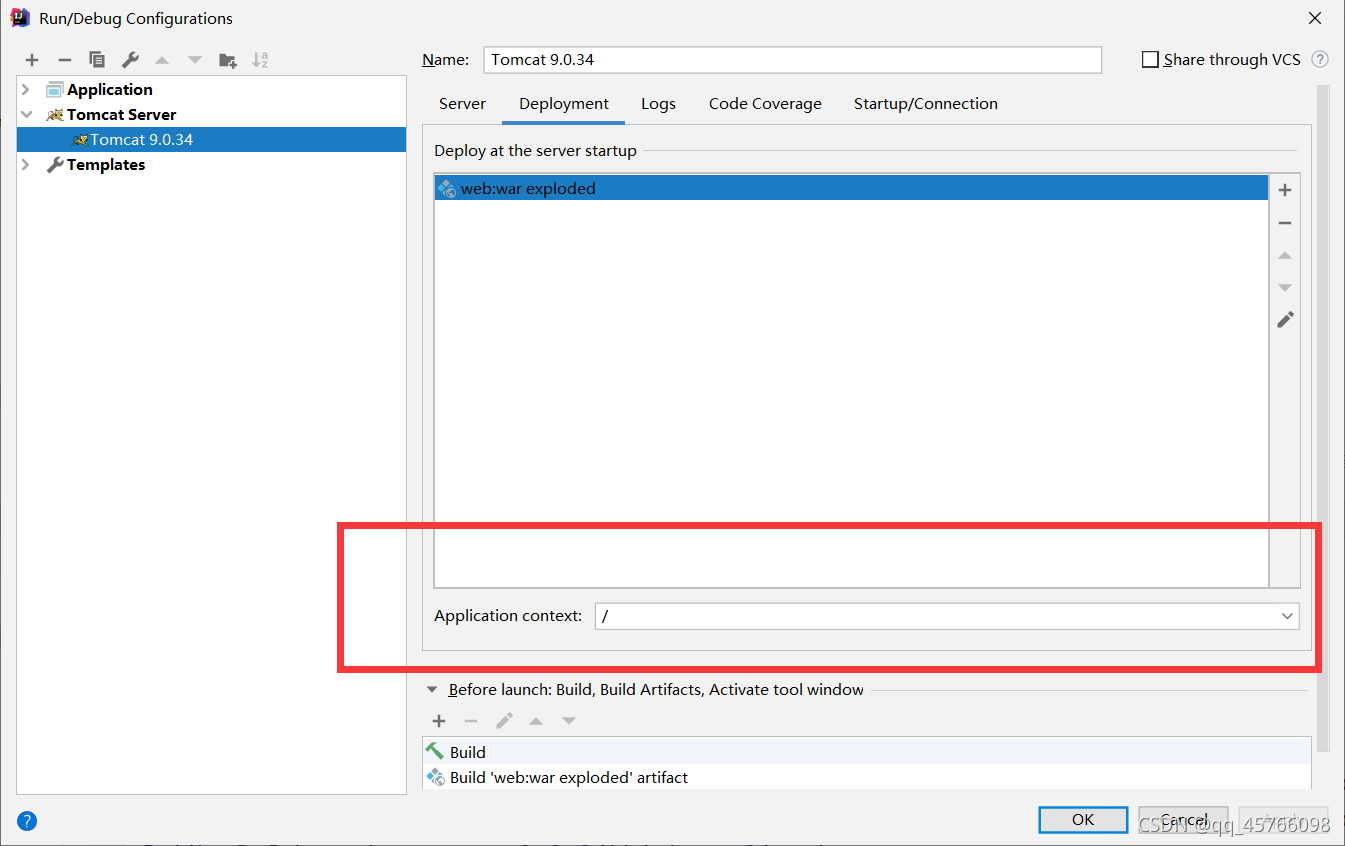Image resolution: width=1345 pixels, height=846 pixels.
Task: Edit before launch task pencil icon
Action: point(504,721)
